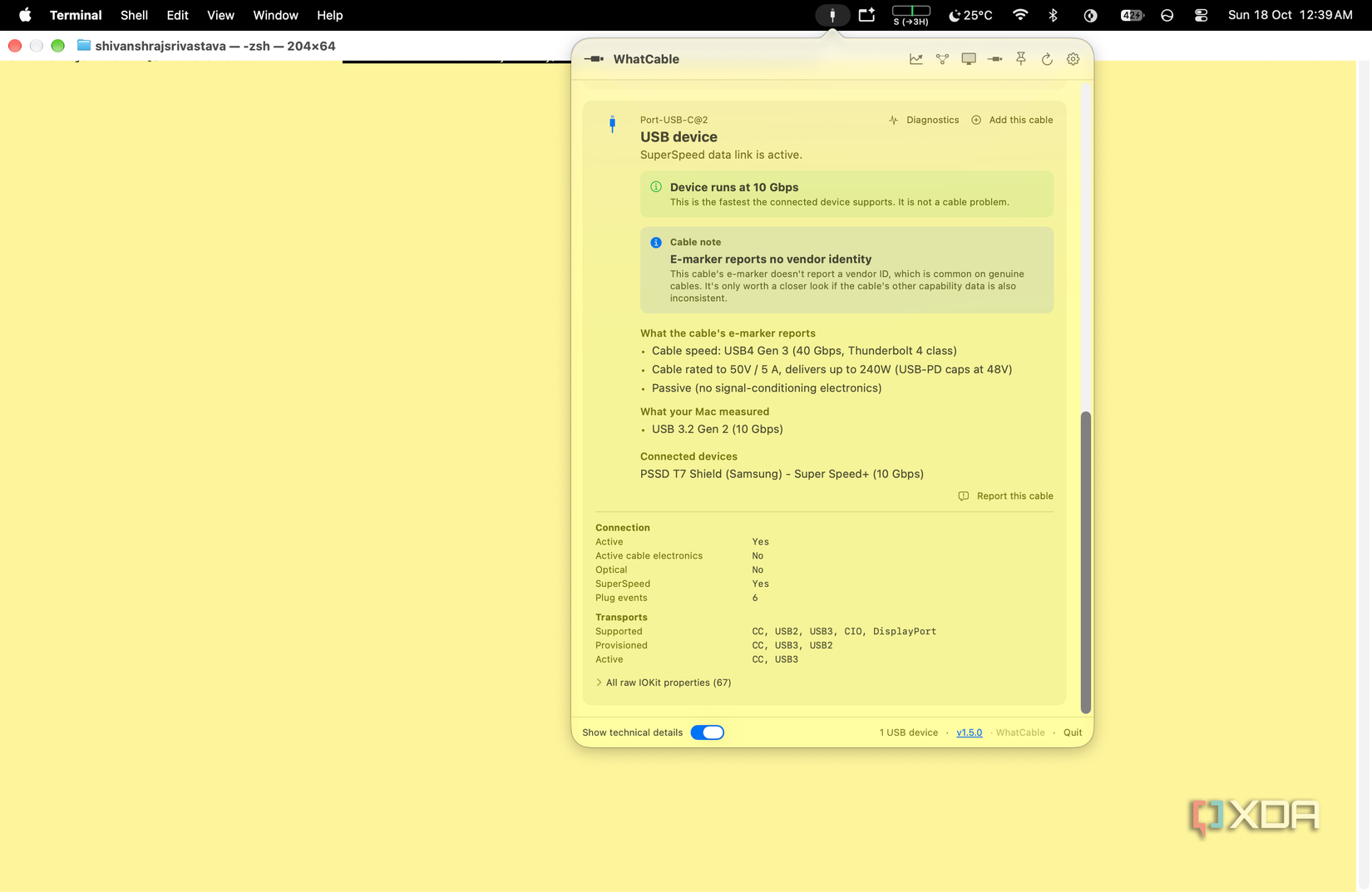Pin the WhatCable popover window
Screen dimensions: 1372x892
(1021, 59)
